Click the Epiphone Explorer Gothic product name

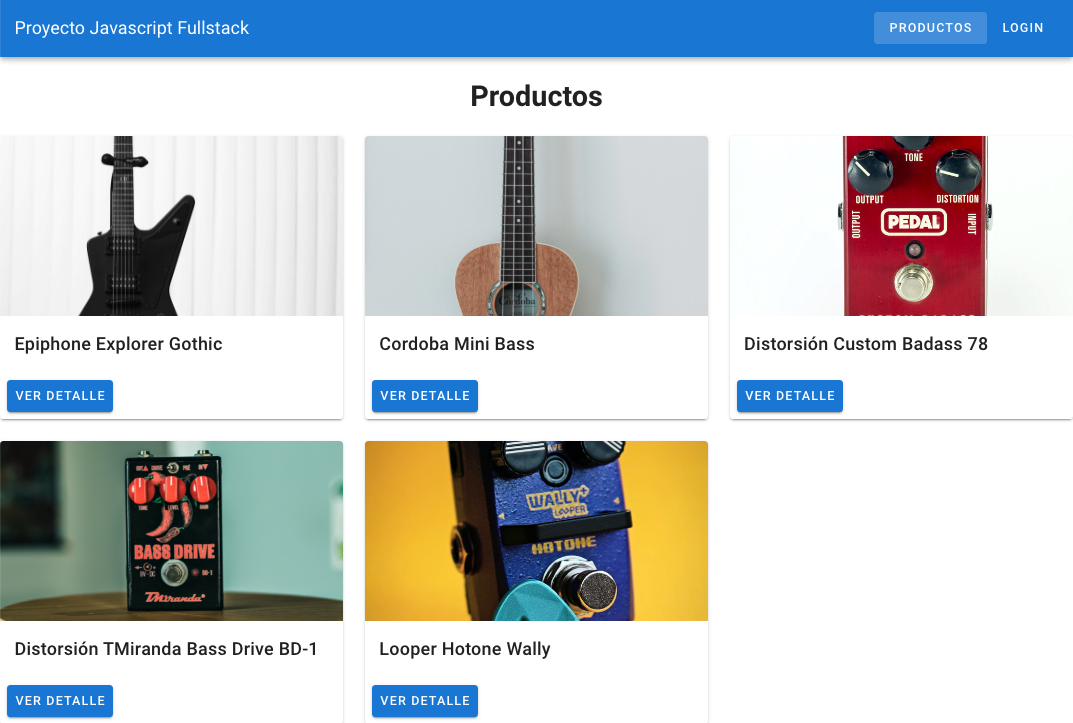[118, 344]
